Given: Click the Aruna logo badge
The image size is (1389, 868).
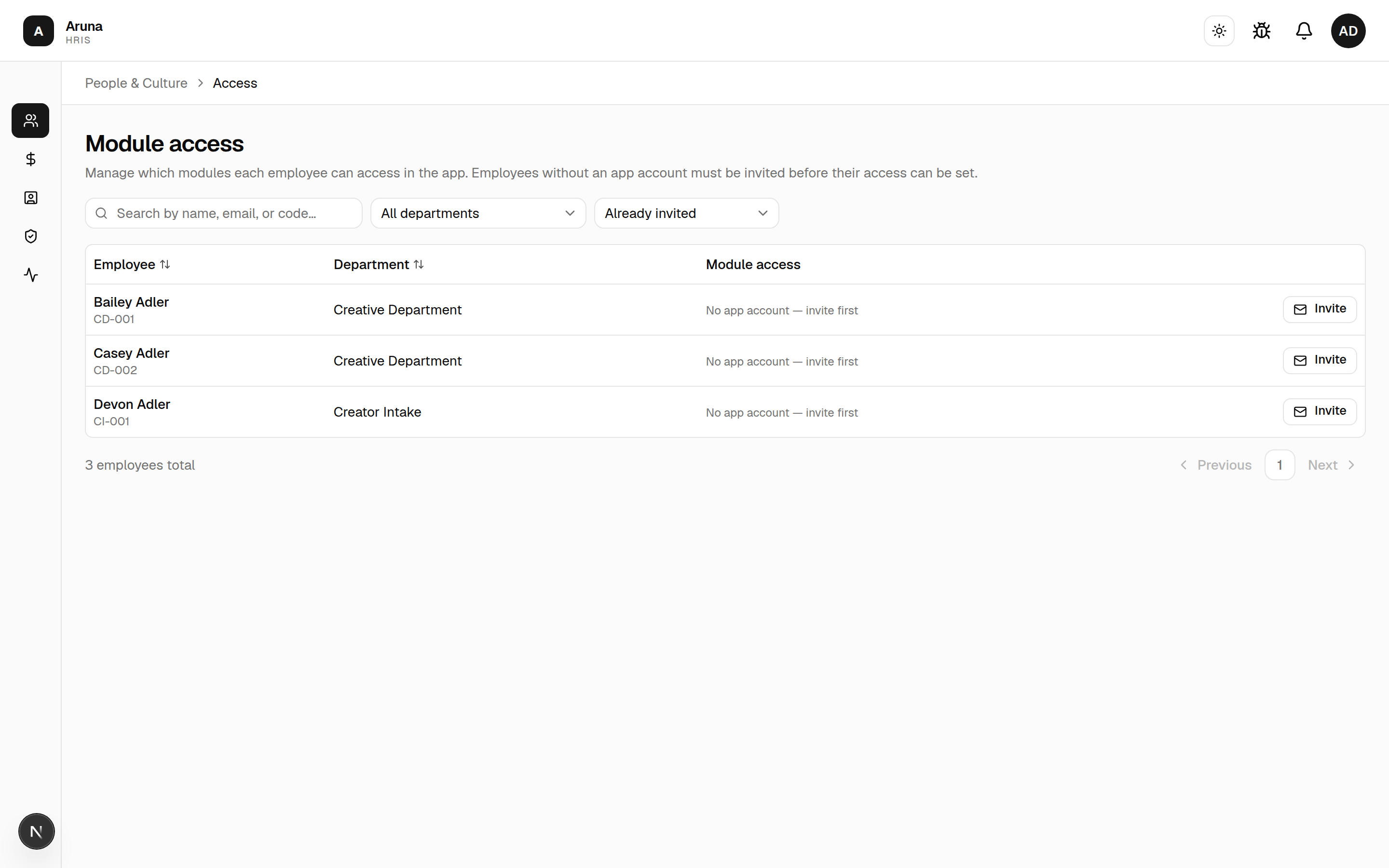Looking at the screenshot, I should (x=39, y=30).
